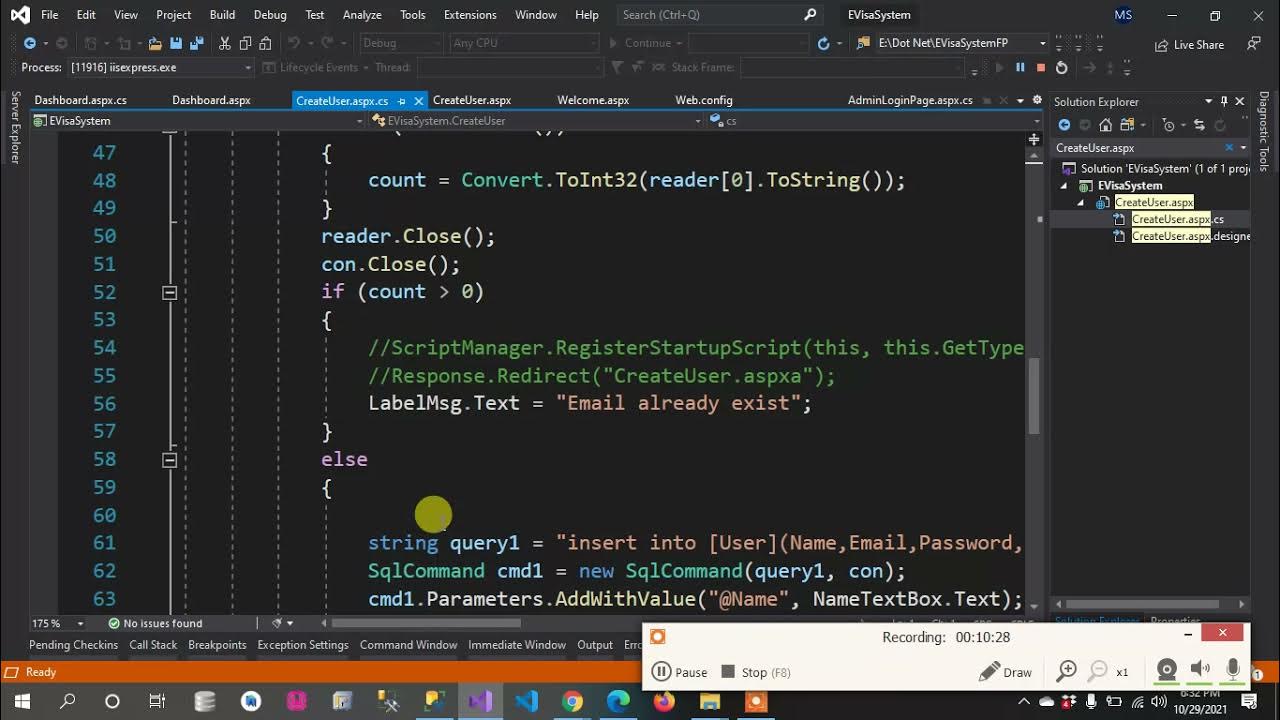1280x720 pixels.
Task: Collapse the code block at line 52
Action: coord(169,292)
